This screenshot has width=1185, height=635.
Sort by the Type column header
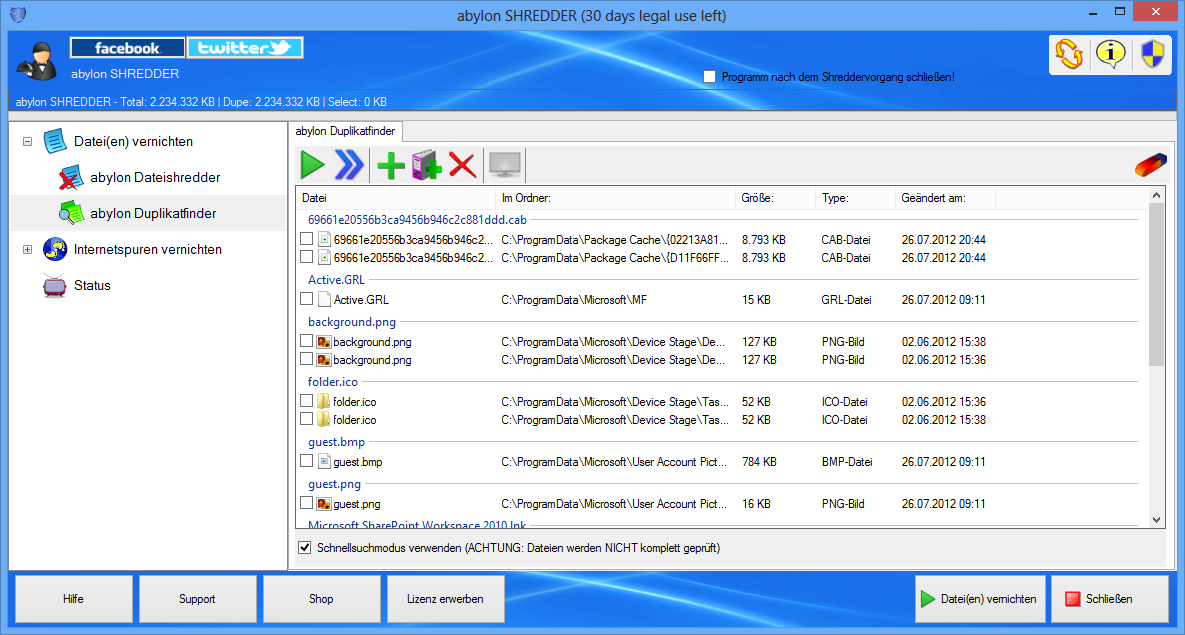click(855, 198)
